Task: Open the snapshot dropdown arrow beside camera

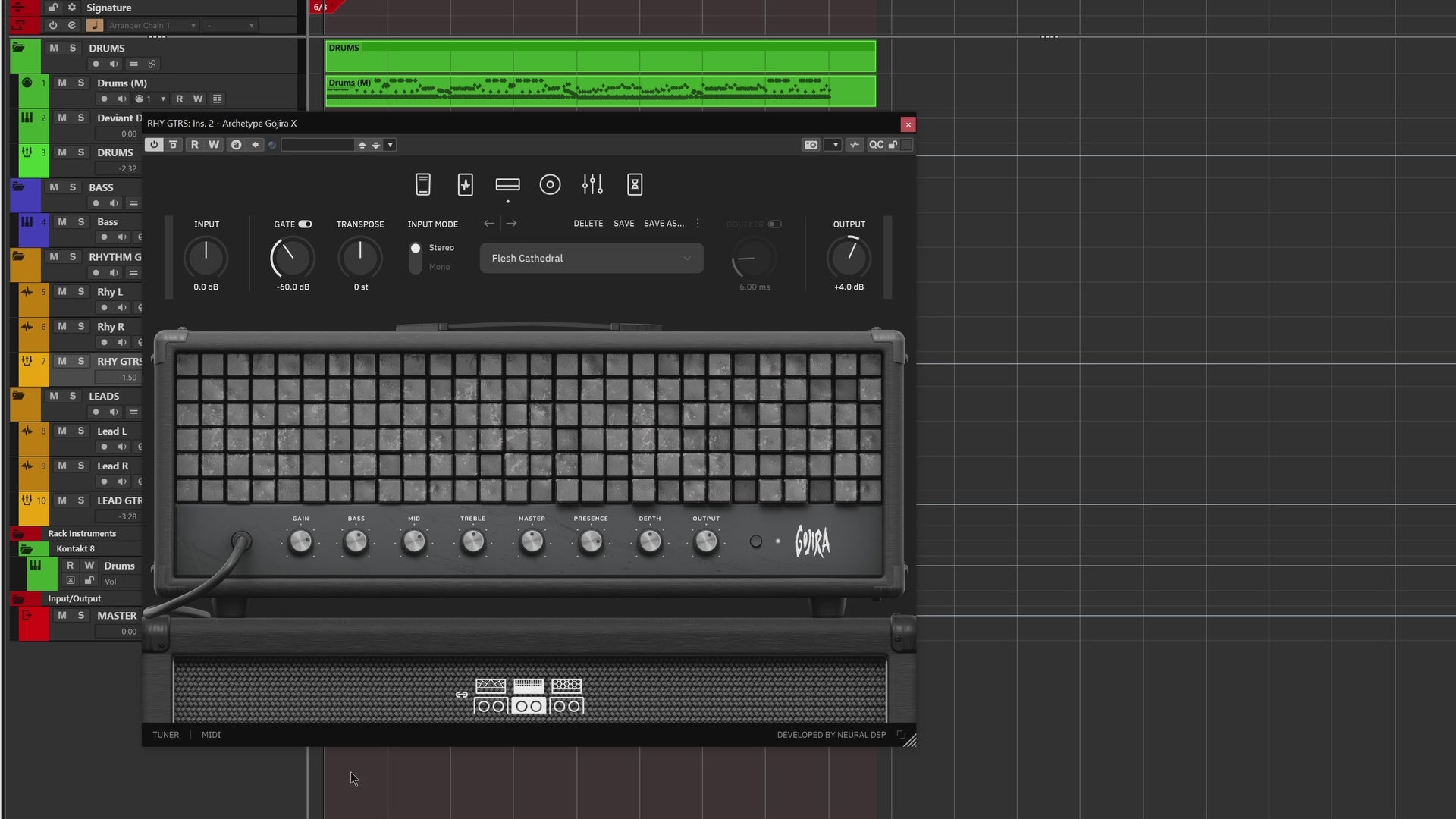Action: pyautogui.click(x=833, y=145)
